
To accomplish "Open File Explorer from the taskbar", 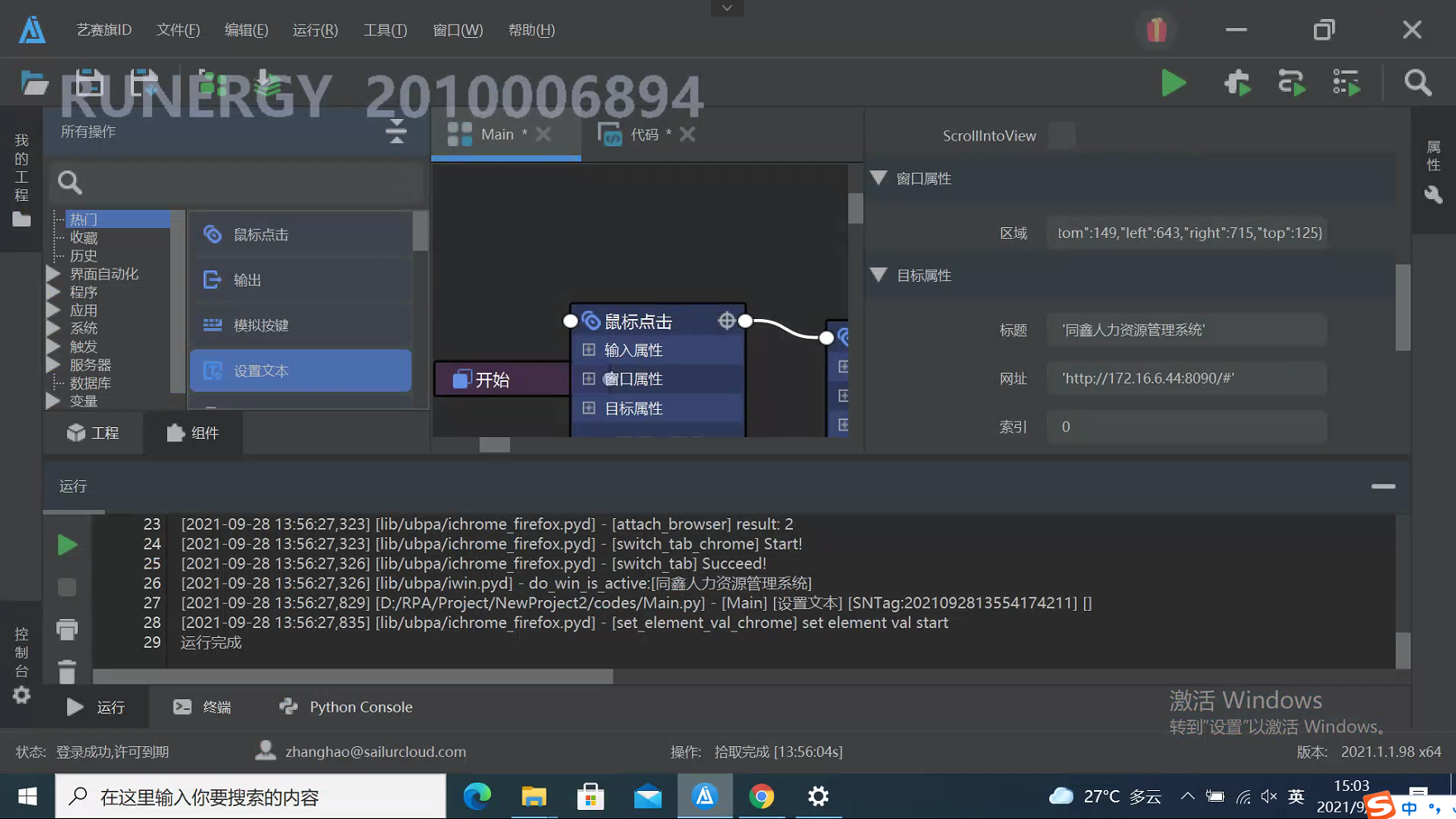I will pyautogui.click(x=534, y=796).
